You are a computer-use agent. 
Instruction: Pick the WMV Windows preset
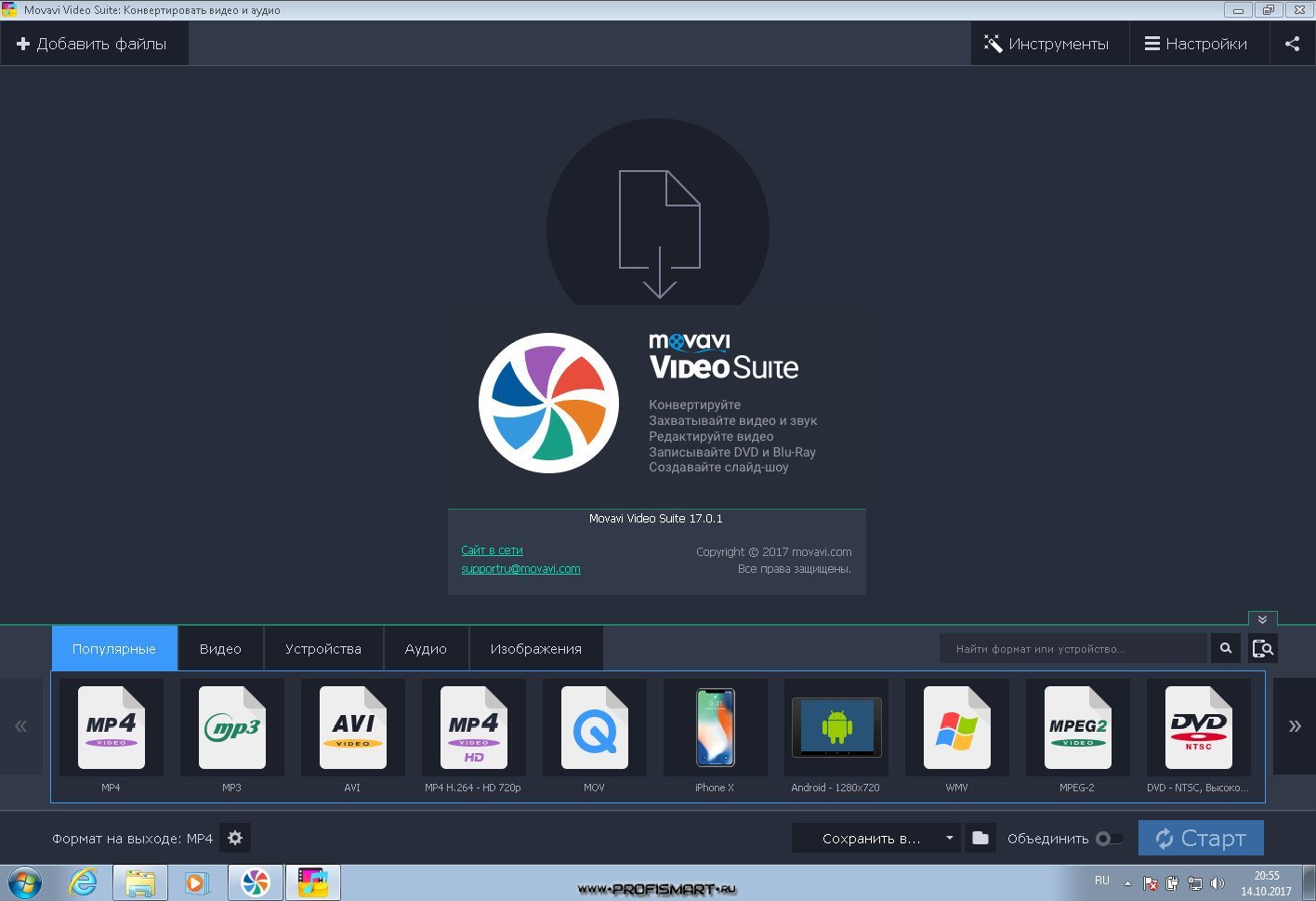[x=957, y=728]
